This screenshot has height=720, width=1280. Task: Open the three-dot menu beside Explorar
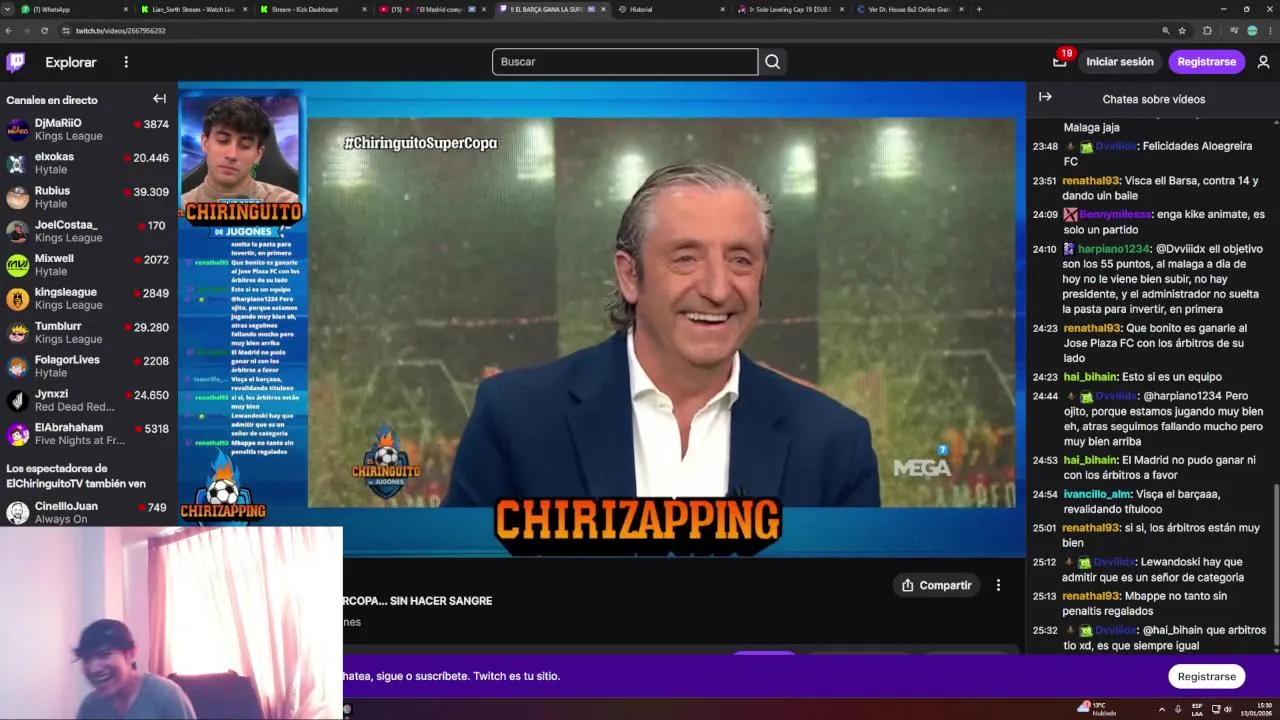tap(126, 62)
